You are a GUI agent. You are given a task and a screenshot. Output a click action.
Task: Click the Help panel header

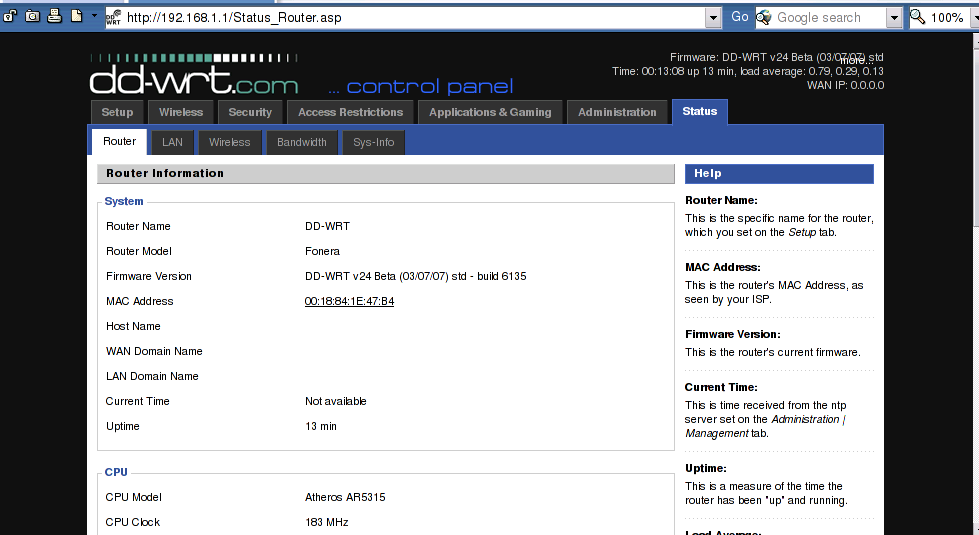tap(779, 174)
